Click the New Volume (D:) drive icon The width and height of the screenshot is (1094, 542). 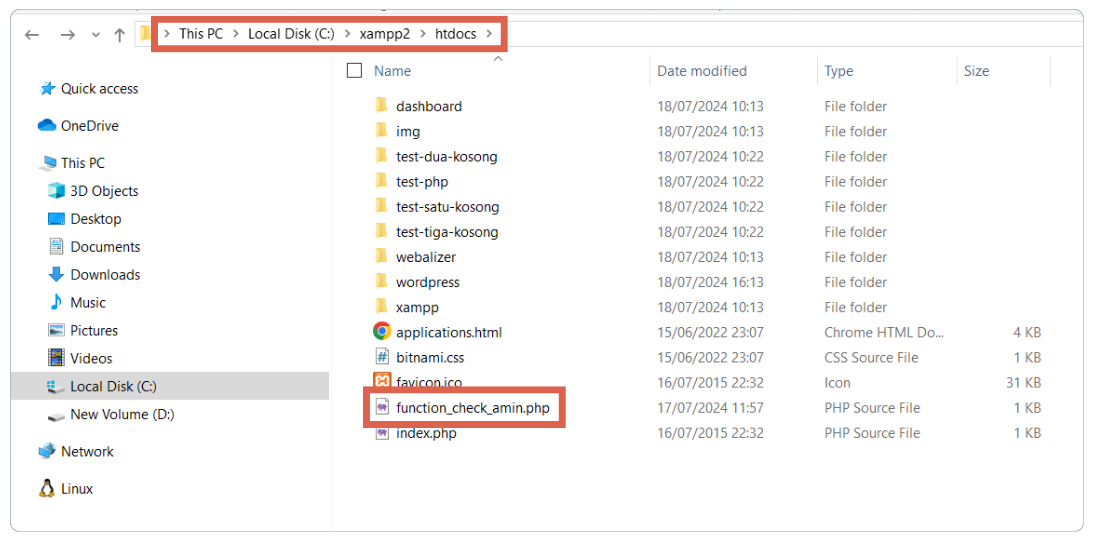[56, 415]
